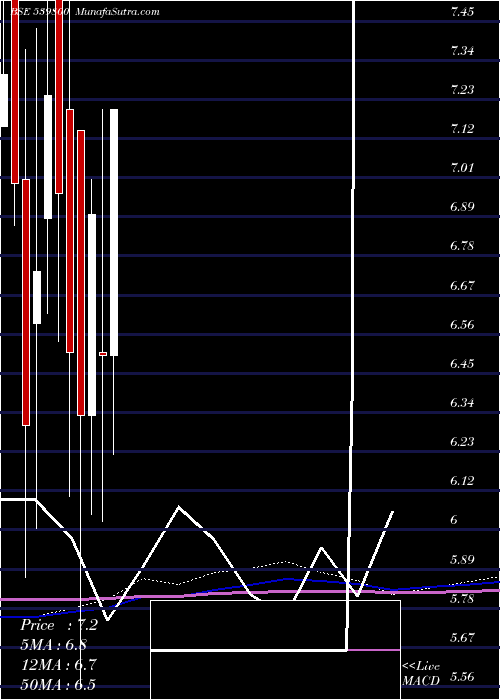Click the 7.45 price axis label
Image resolution: width=500 pixels, height=700 pixels.
pyautogui.click(x=462, y=12)
